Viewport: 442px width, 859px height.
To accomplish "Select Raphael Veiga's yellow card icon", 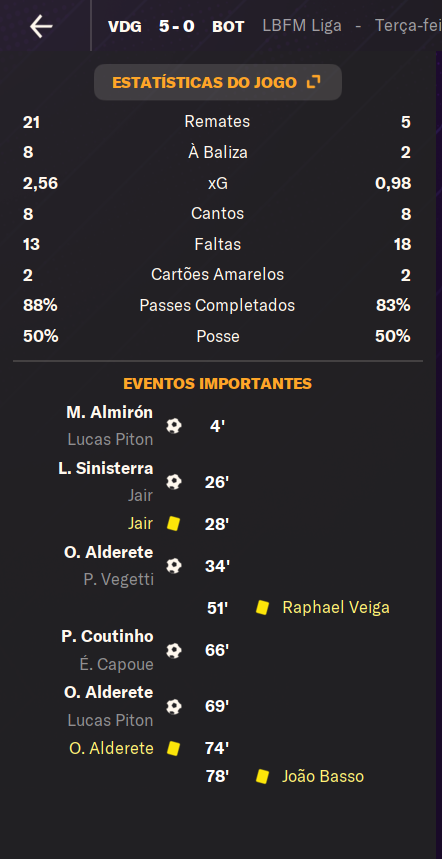I will point(262,608).
